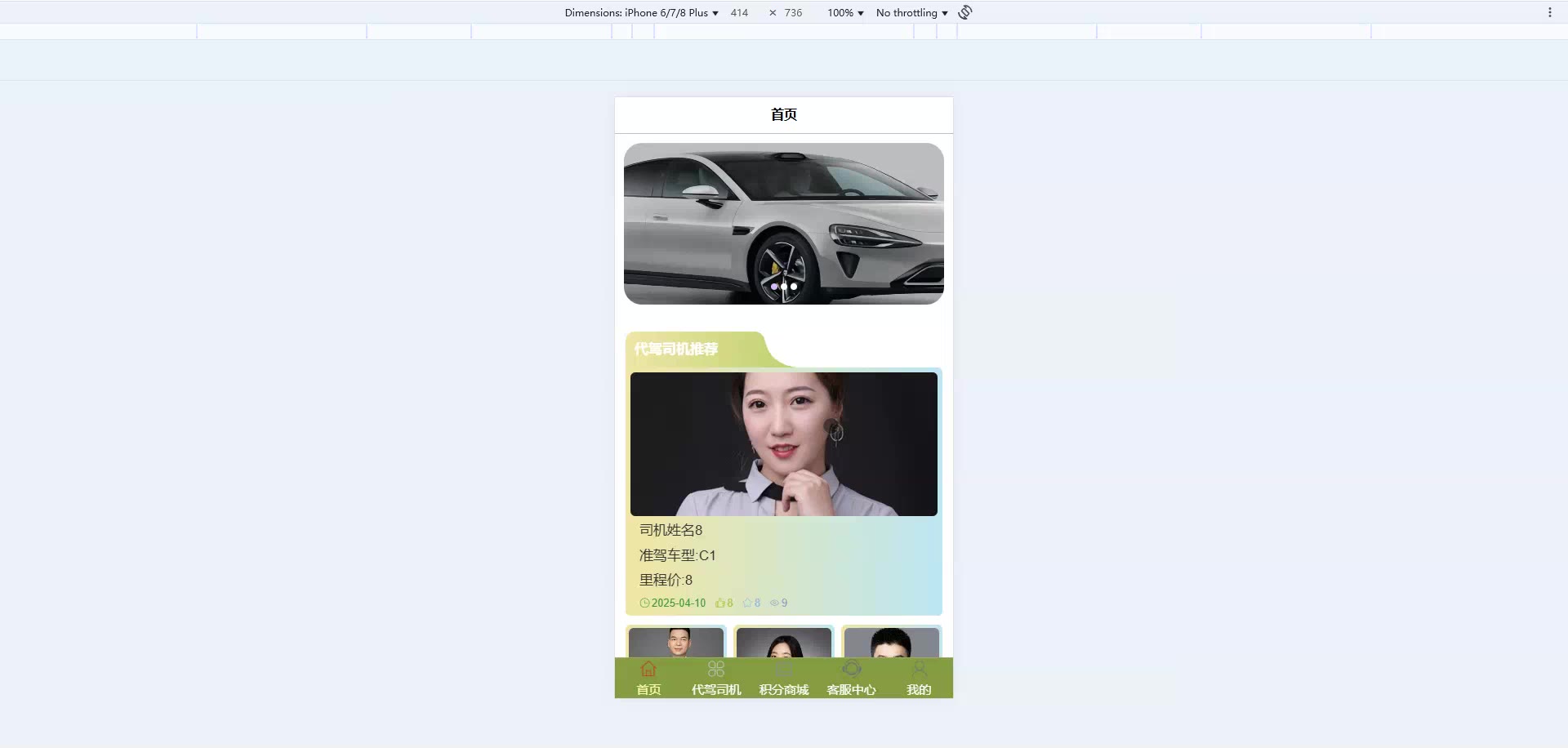This screenshot has width=1568, height=748.
Task: Click the thumbs-up like icon on driver card
Action: click(720, 603)
